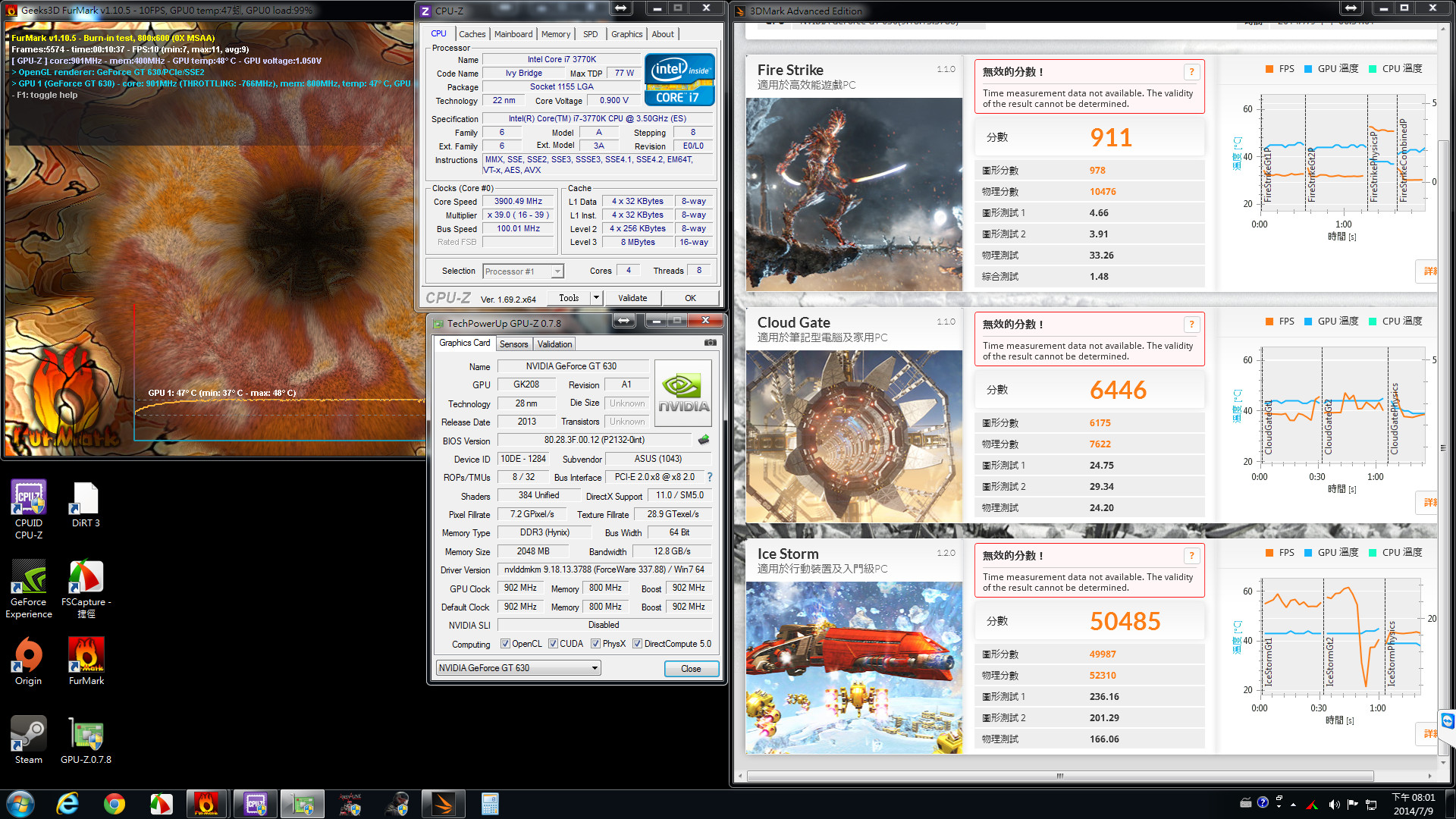The image size is (1456, 819).
Task: Open the FurMark desktop shortcut
Action: 86,661
